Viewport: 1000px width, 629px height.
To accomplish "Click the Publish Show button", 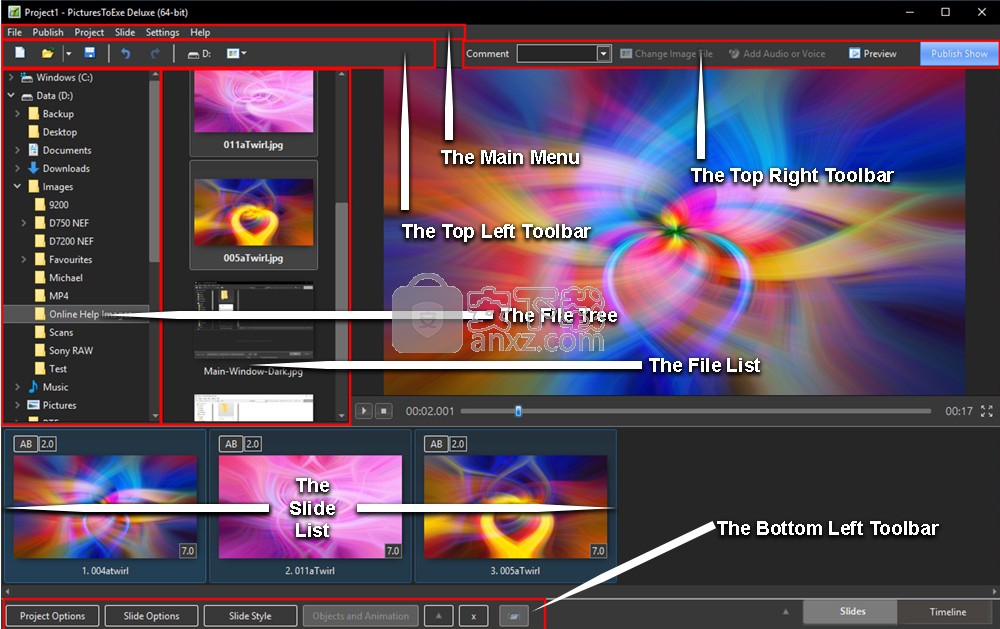I will (x=959, y=54).
